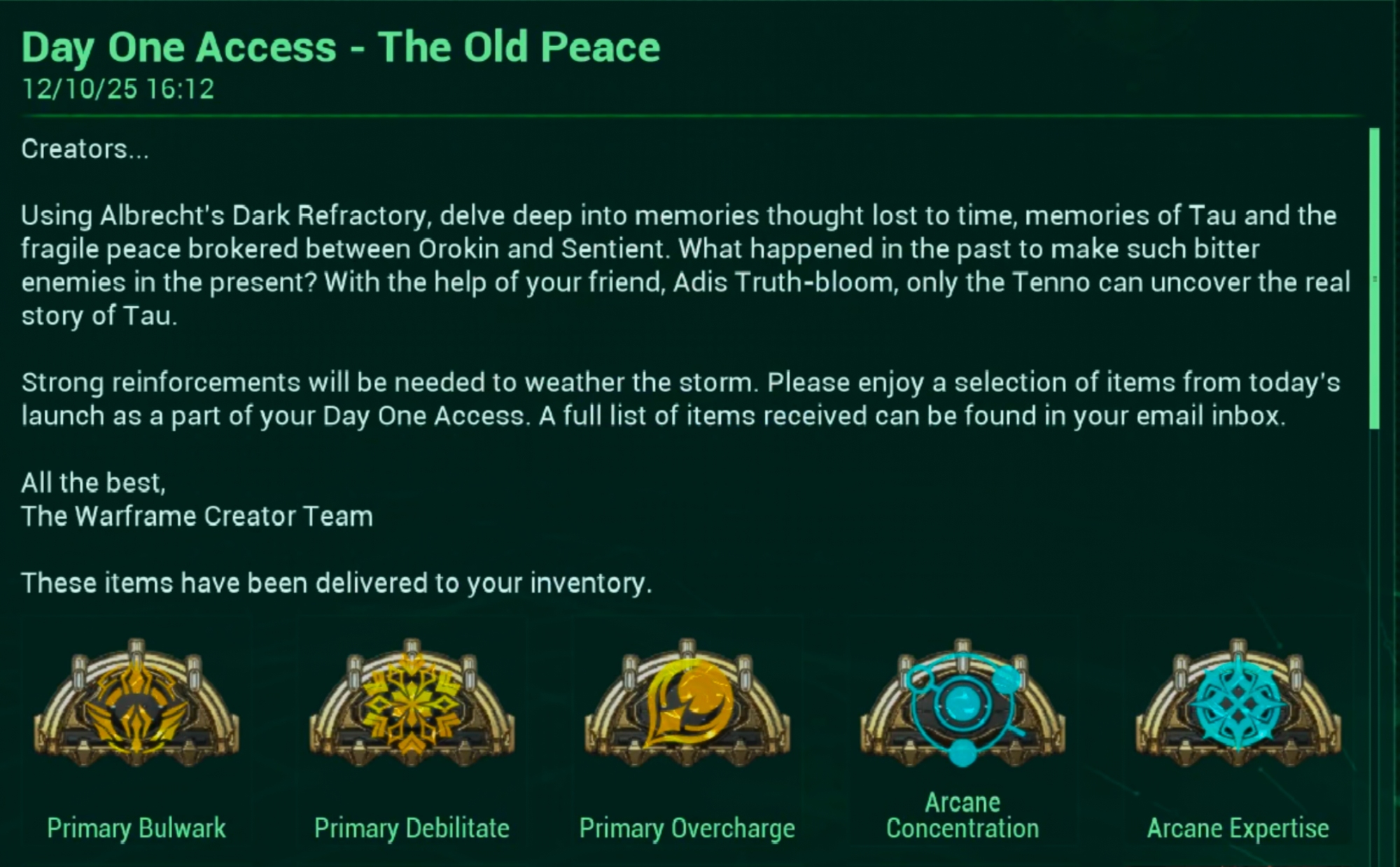1400x867 pixels.
Task: Select the Arcane Expertise text label
Action: (1238, 829)
